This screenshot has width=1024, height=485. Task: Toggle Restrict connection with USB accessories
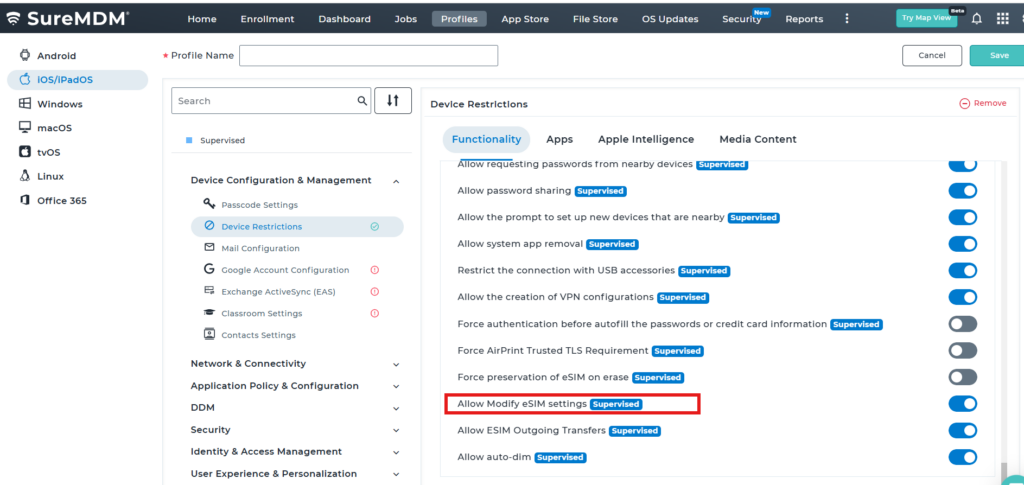tap(963, 270)
